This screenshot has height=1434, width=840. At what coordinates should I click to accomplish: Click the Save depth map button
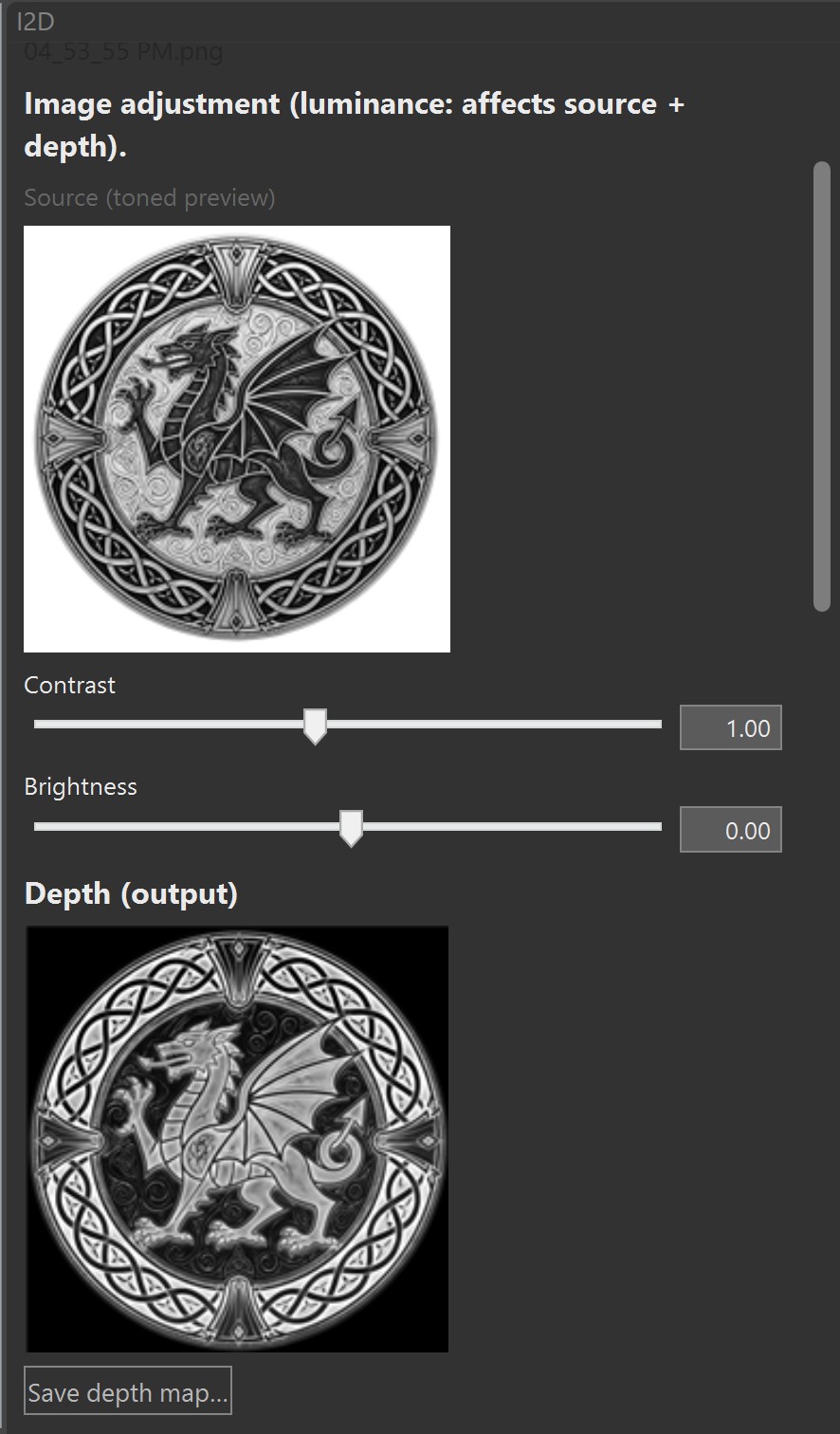coord(127,1390)
